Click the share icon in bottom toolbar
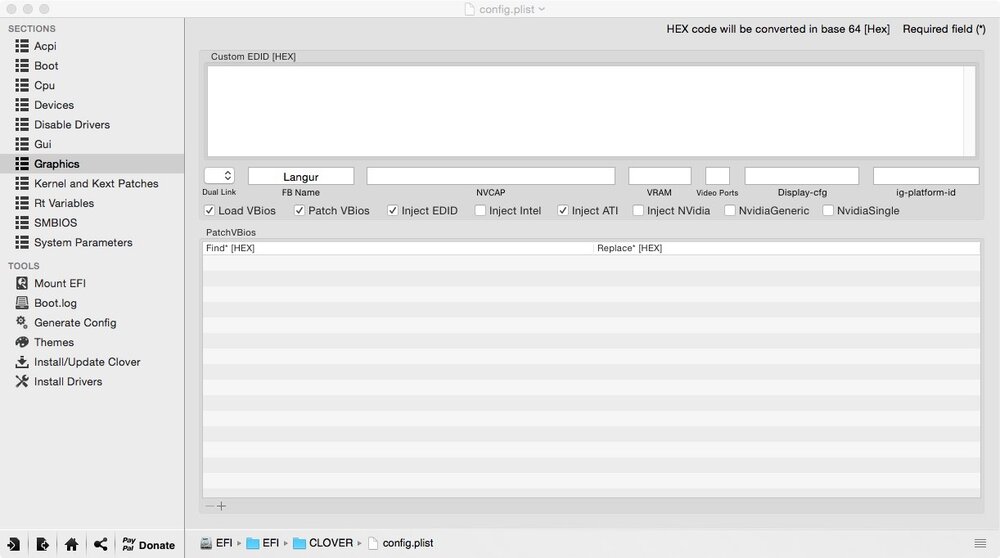The height and width of the screenshot is (558, 1000). tap(100, 544)
